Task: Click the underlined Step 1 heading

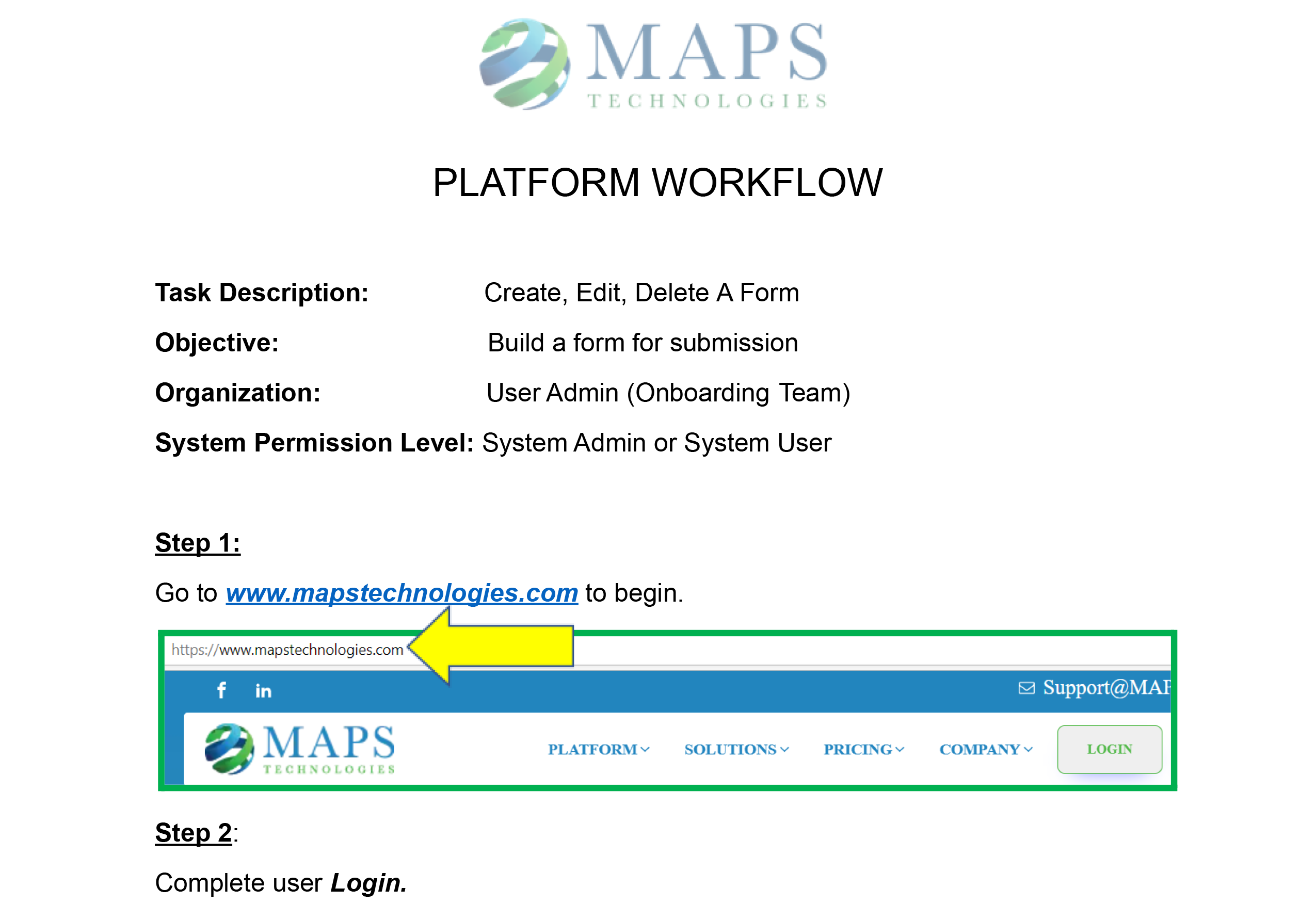Action: [198, 543]
